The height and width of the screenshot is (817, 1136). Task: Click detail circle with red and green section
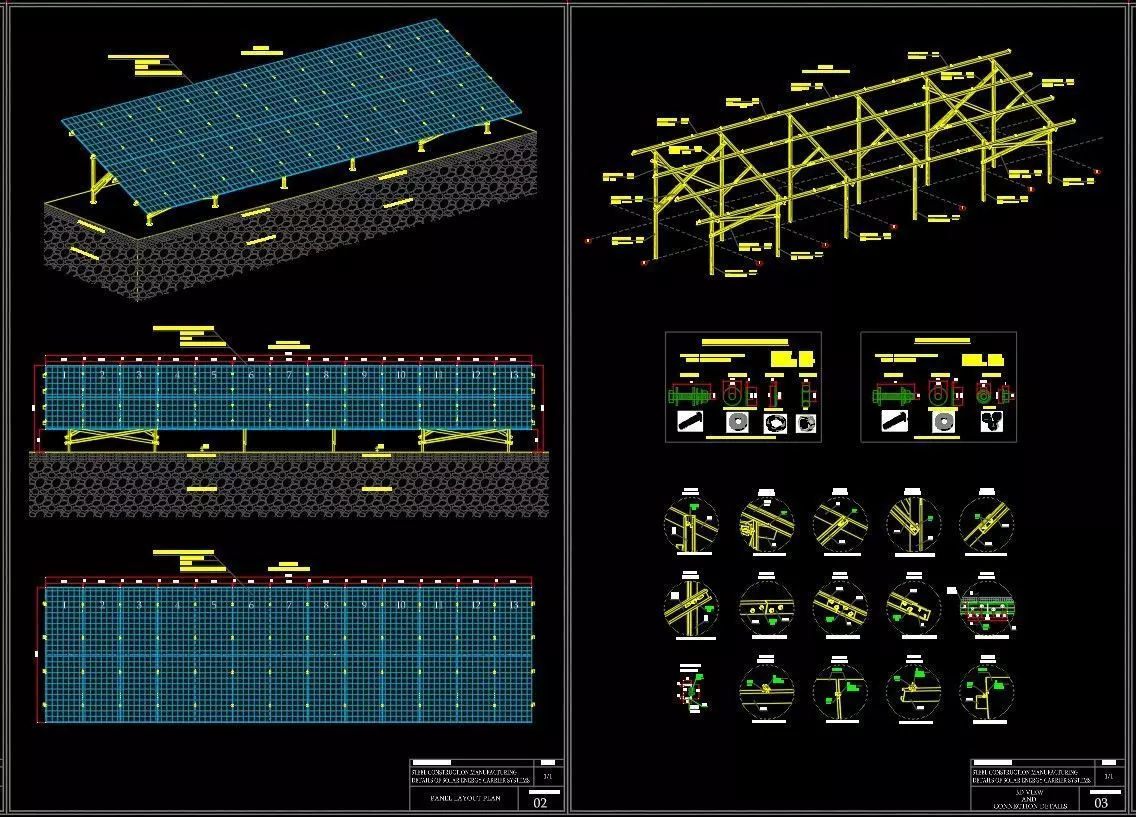tap(986, 608)
